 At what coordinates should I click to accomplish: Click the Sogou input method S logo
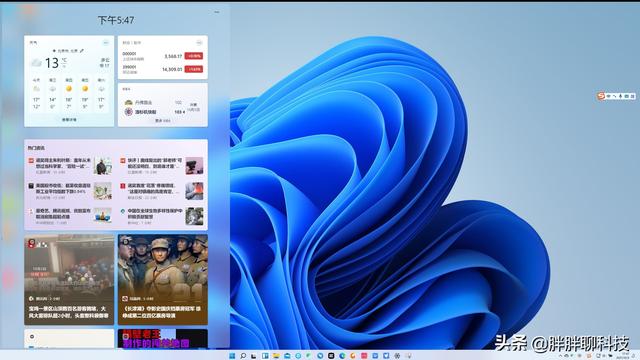601,96
